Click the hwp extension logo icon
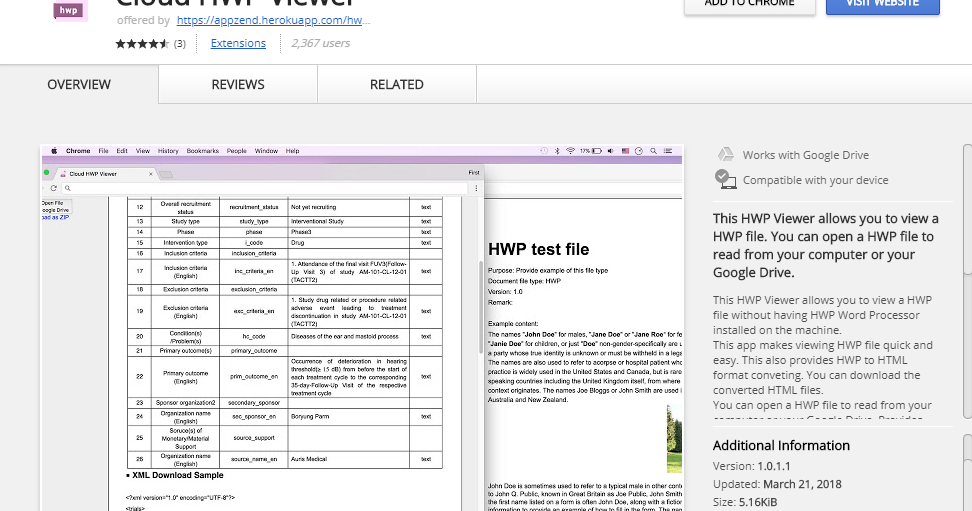The width and height of the screenshot is (972, 511). click(69, 11)
